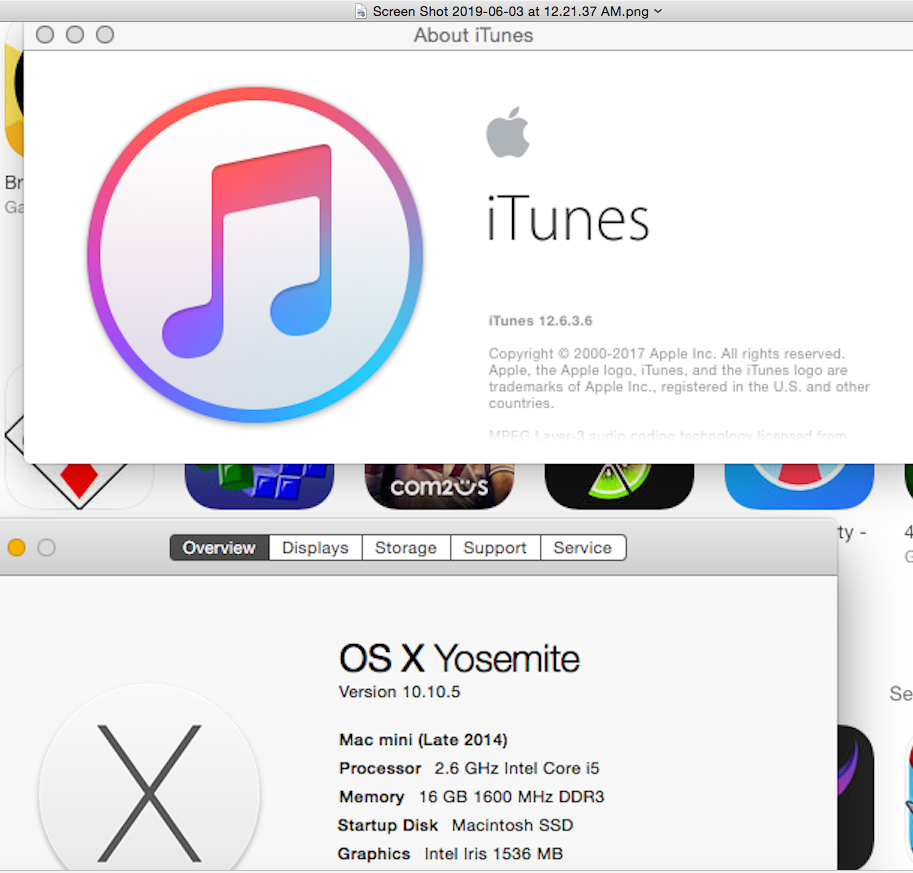The width and height of the screenshot is (913, 873).
Task: Click the About iTunes window title
Action: [473, 36]
